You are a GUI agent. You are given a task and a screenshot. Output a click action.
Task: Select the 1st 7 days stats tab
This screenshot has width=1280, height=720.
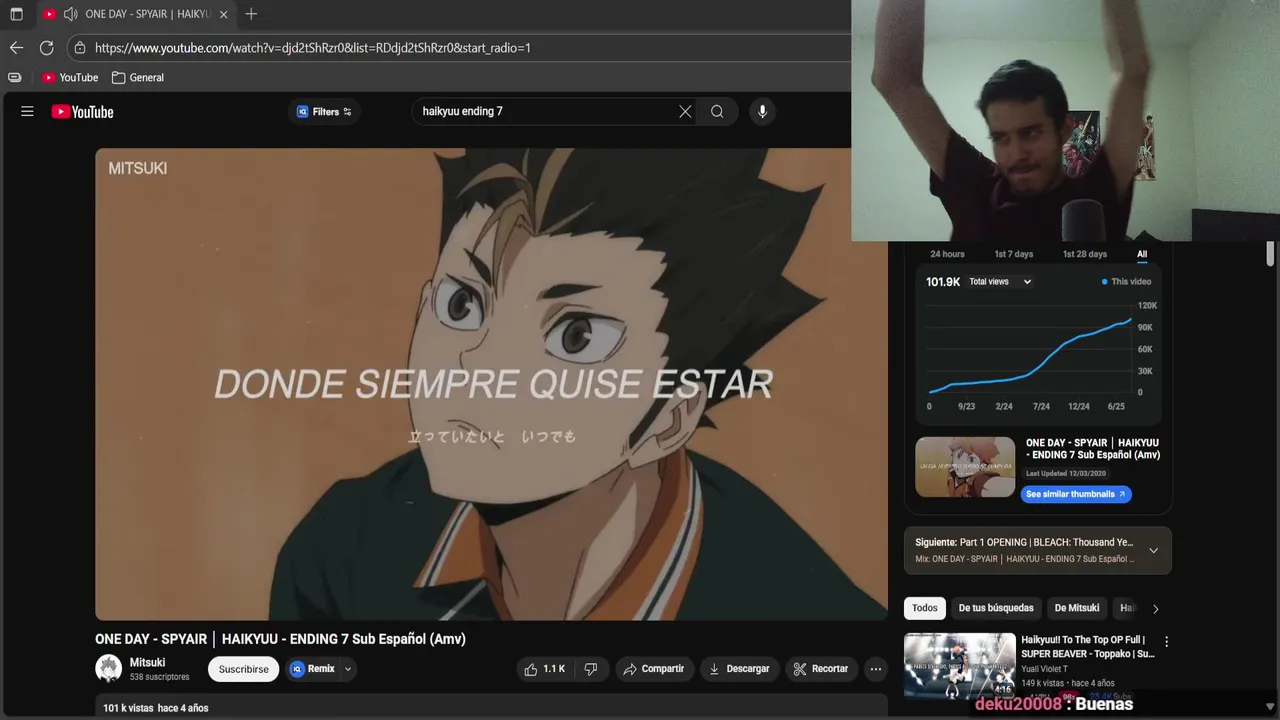1013,254
